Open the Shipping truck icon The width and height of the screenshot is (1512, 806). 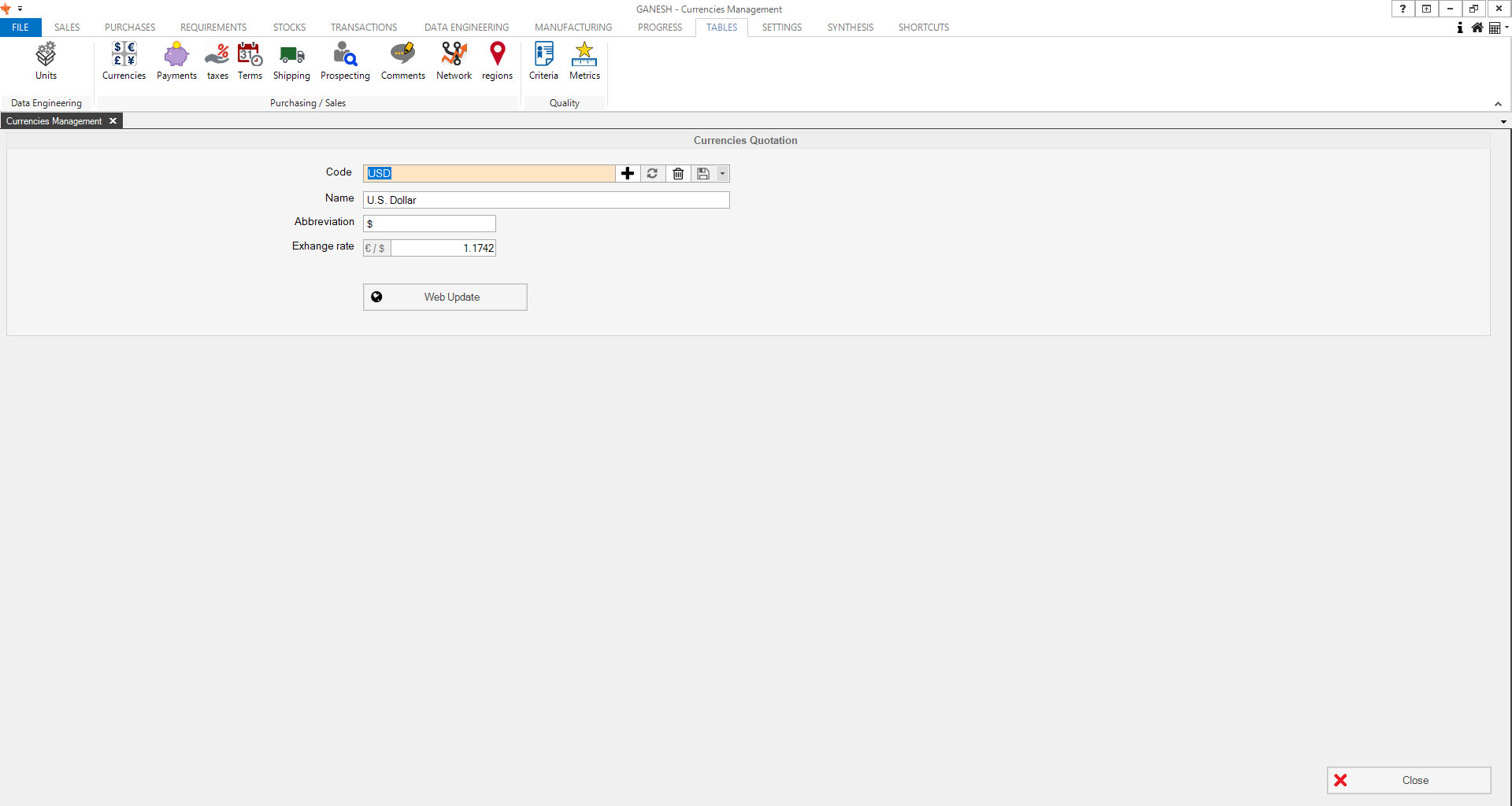(291, 61)
